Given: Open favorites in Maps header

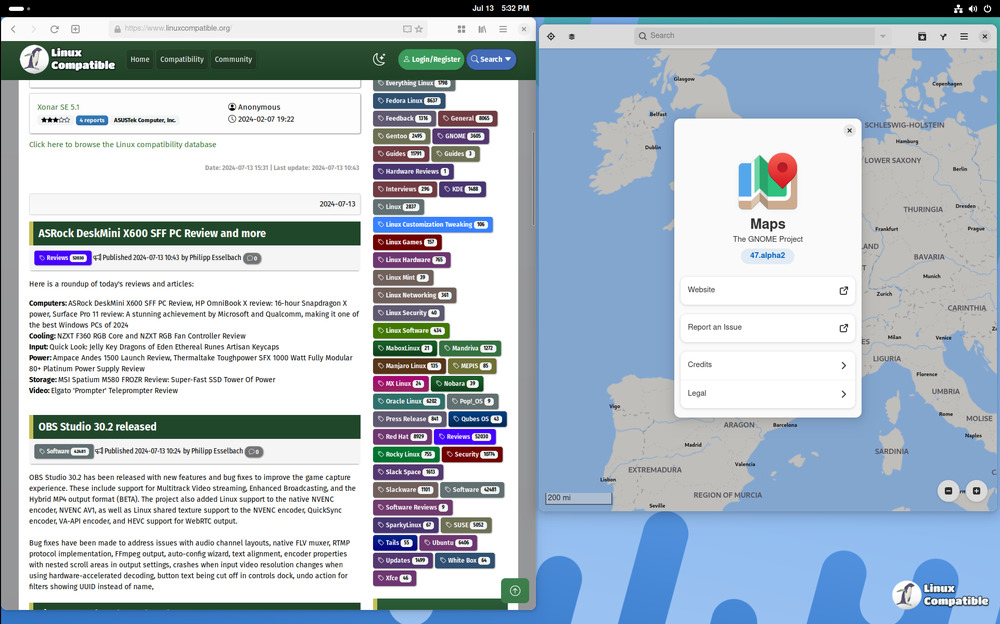Looking at the screenshot, I should [922, 36].
